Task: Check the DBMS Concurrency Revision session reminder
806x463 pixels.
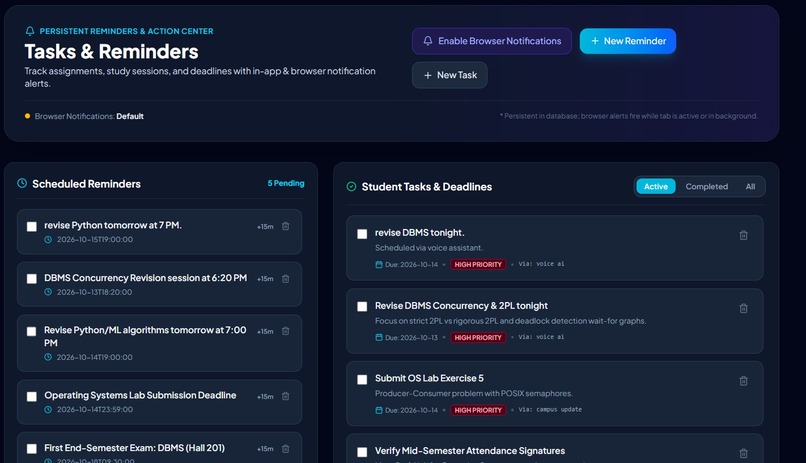Action: pos(32,279)
